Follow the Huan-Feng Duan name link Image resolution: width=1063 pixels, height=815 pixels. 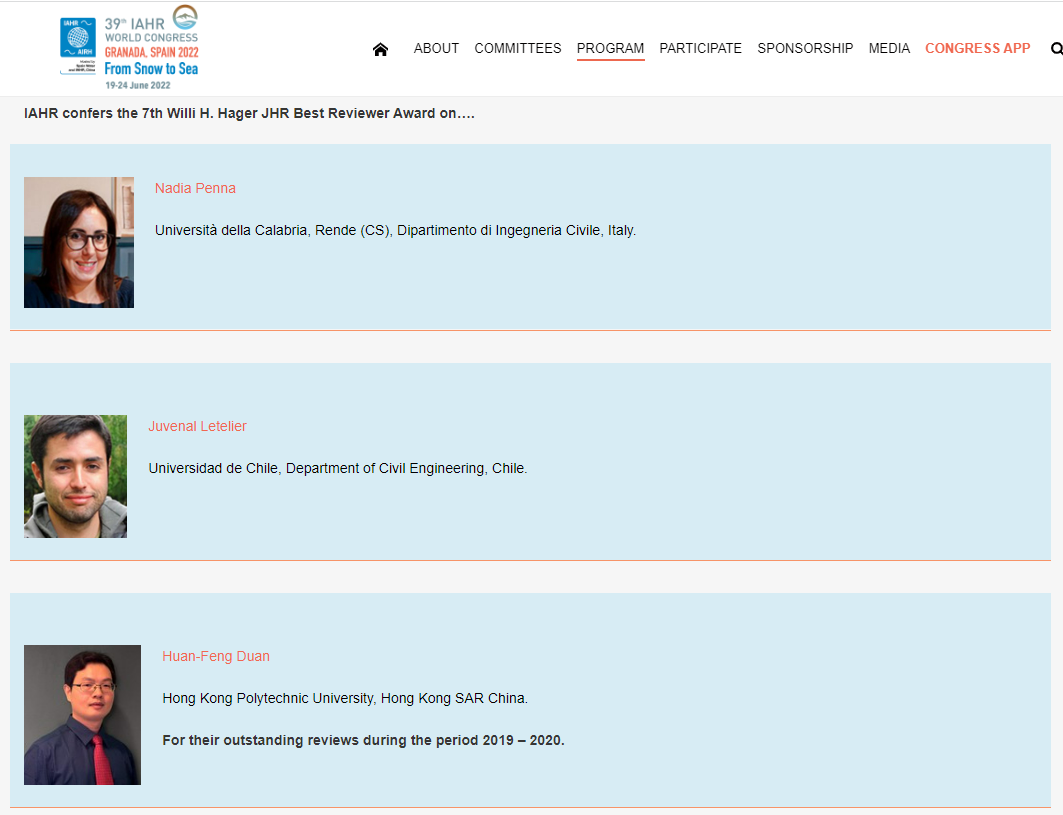tap(216, 656)
